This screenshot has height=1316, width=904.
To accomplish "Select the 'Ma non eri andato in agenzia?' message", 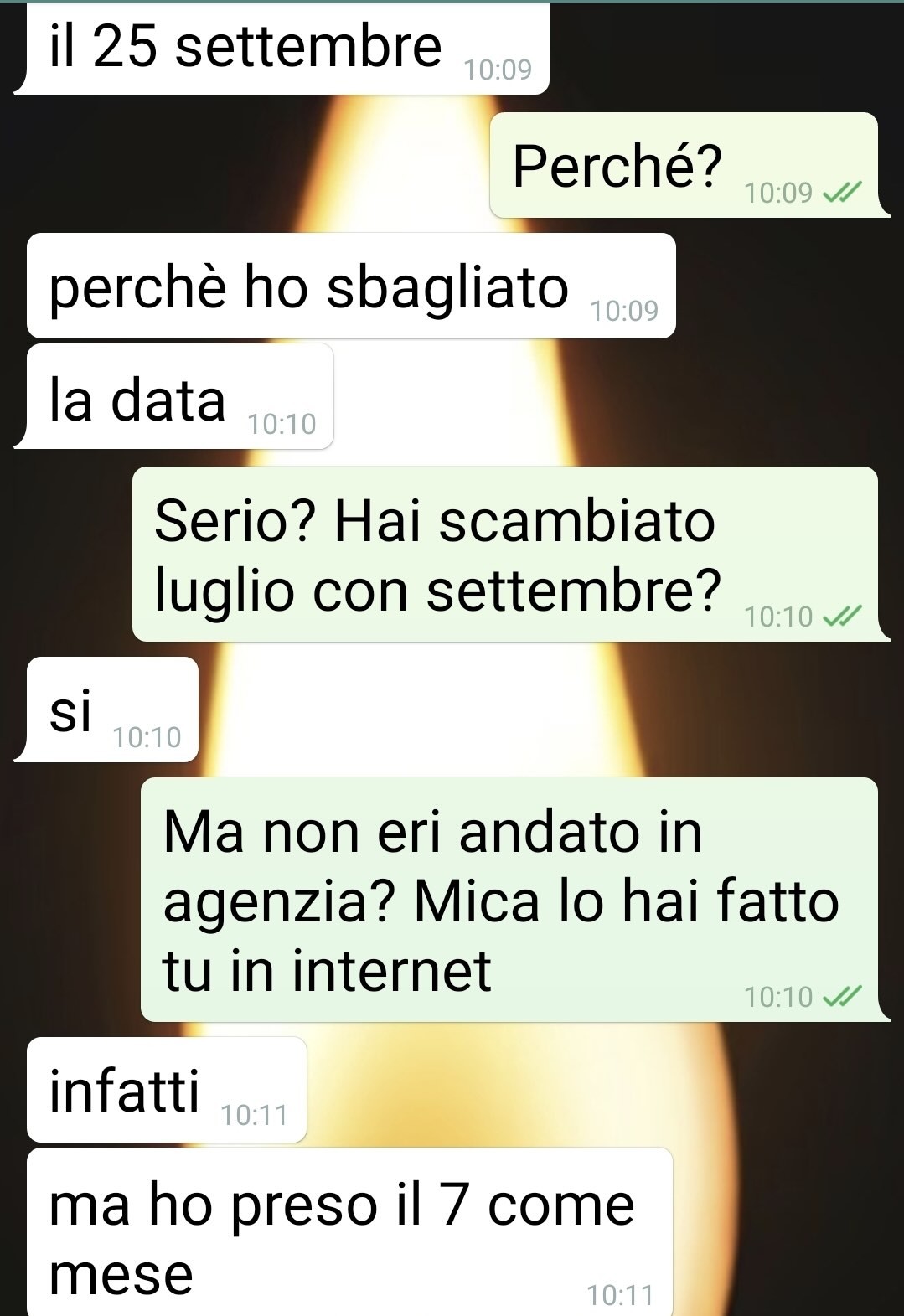I will [x=515, y=900].
